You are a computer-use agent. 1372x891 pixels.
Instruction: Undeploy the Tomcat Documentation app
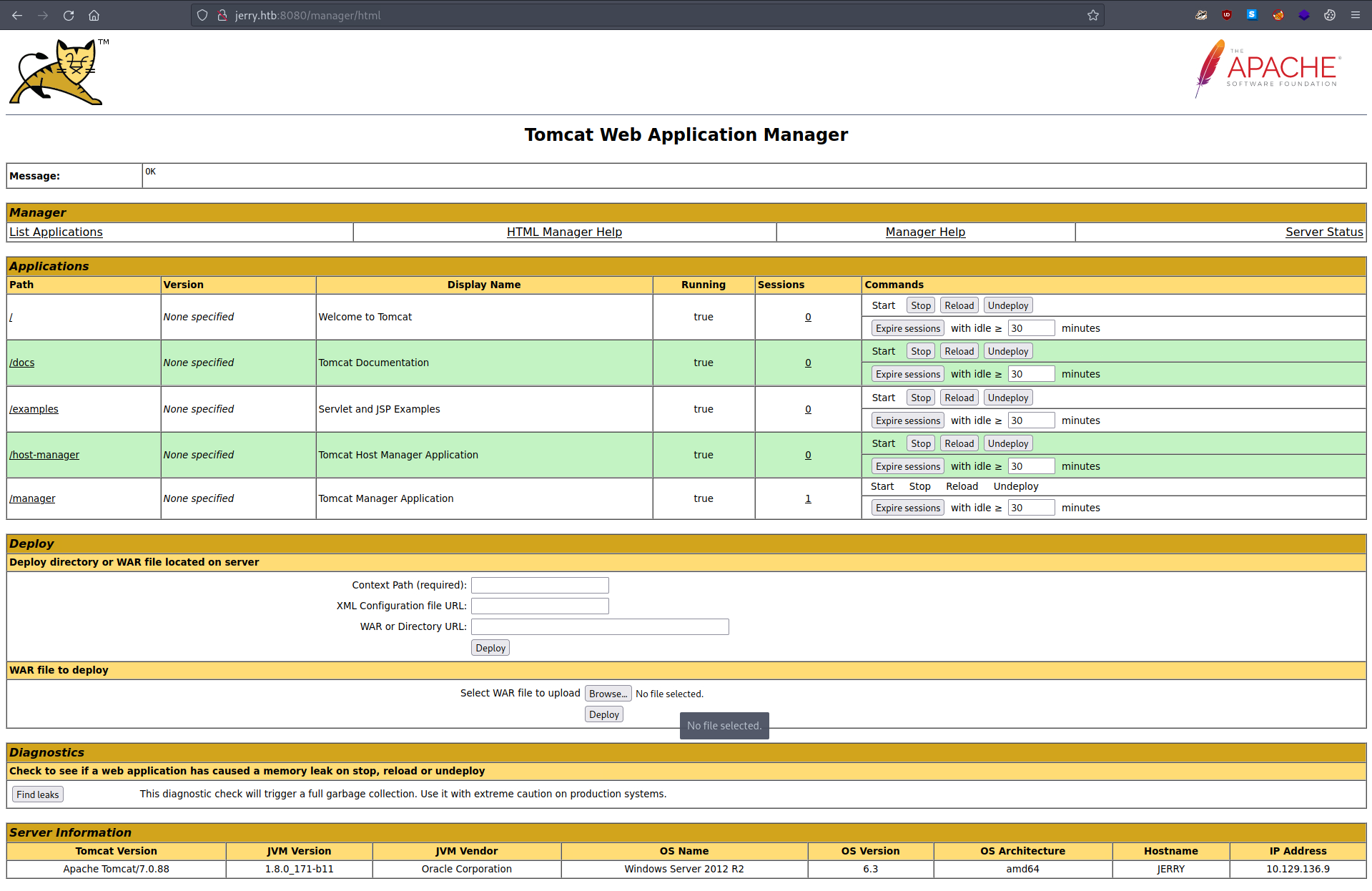1008,351
